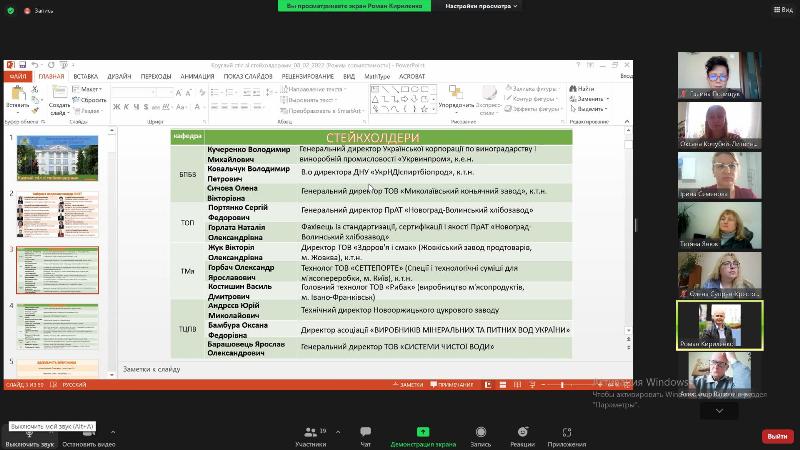
Task: Open the Заливка фигуры fill dropdown
Action: pyautogui.click(x=531, y=89)
